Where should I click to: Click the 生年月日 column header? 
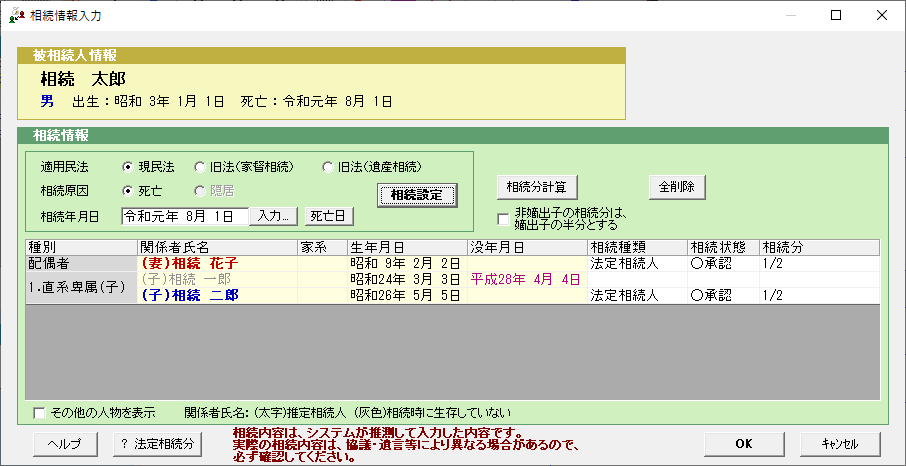point(407,247)
